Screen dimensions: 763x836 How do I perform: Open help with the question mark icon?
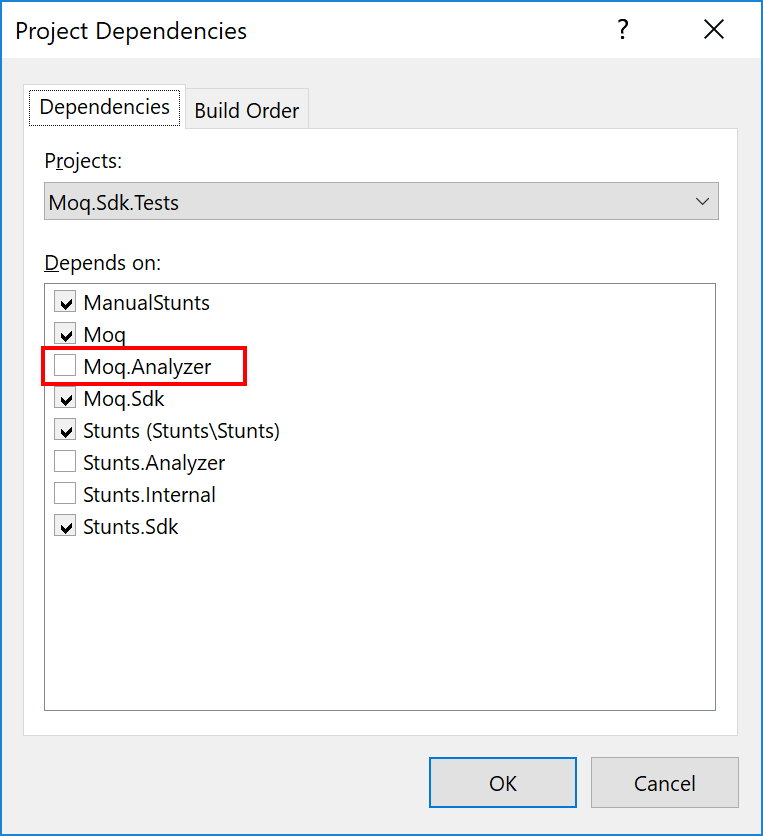[623, 30]
